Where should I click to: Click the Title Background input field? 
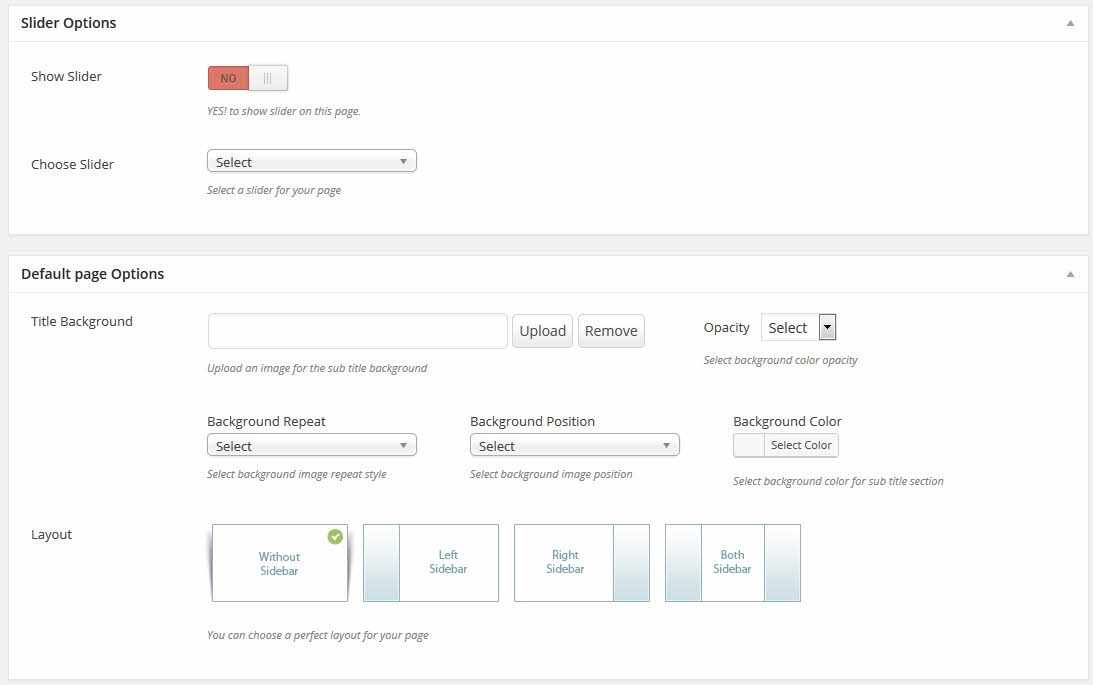click(357, 331)
